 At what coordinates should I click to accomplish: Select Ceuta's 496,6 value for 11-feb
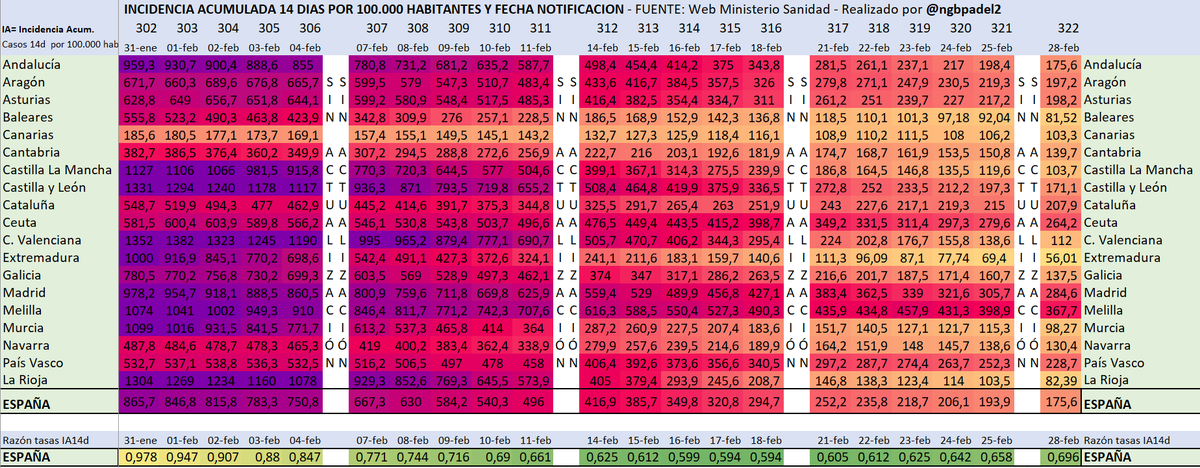coord(532,221)
